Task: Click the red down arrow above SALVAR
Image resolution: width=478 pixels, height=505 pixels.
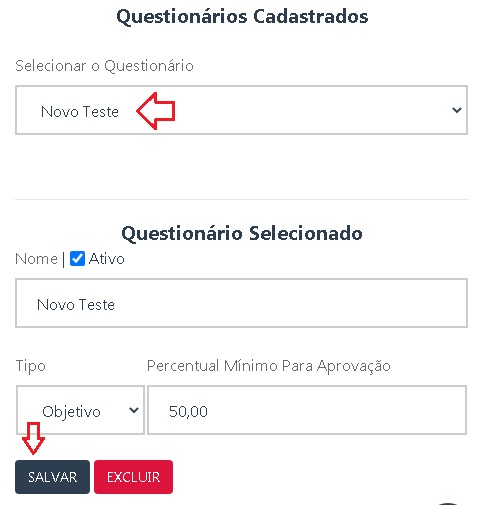Action: point(33,438)
